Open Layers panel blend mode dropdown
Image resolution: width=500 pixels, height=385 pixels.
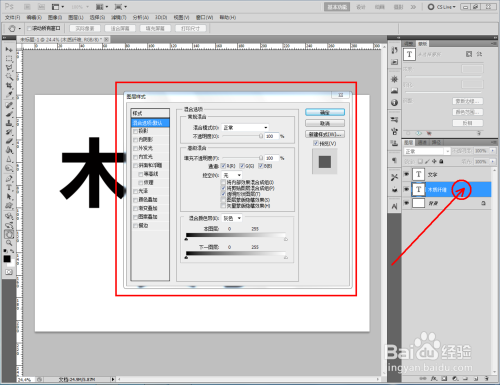click(427, 151)
